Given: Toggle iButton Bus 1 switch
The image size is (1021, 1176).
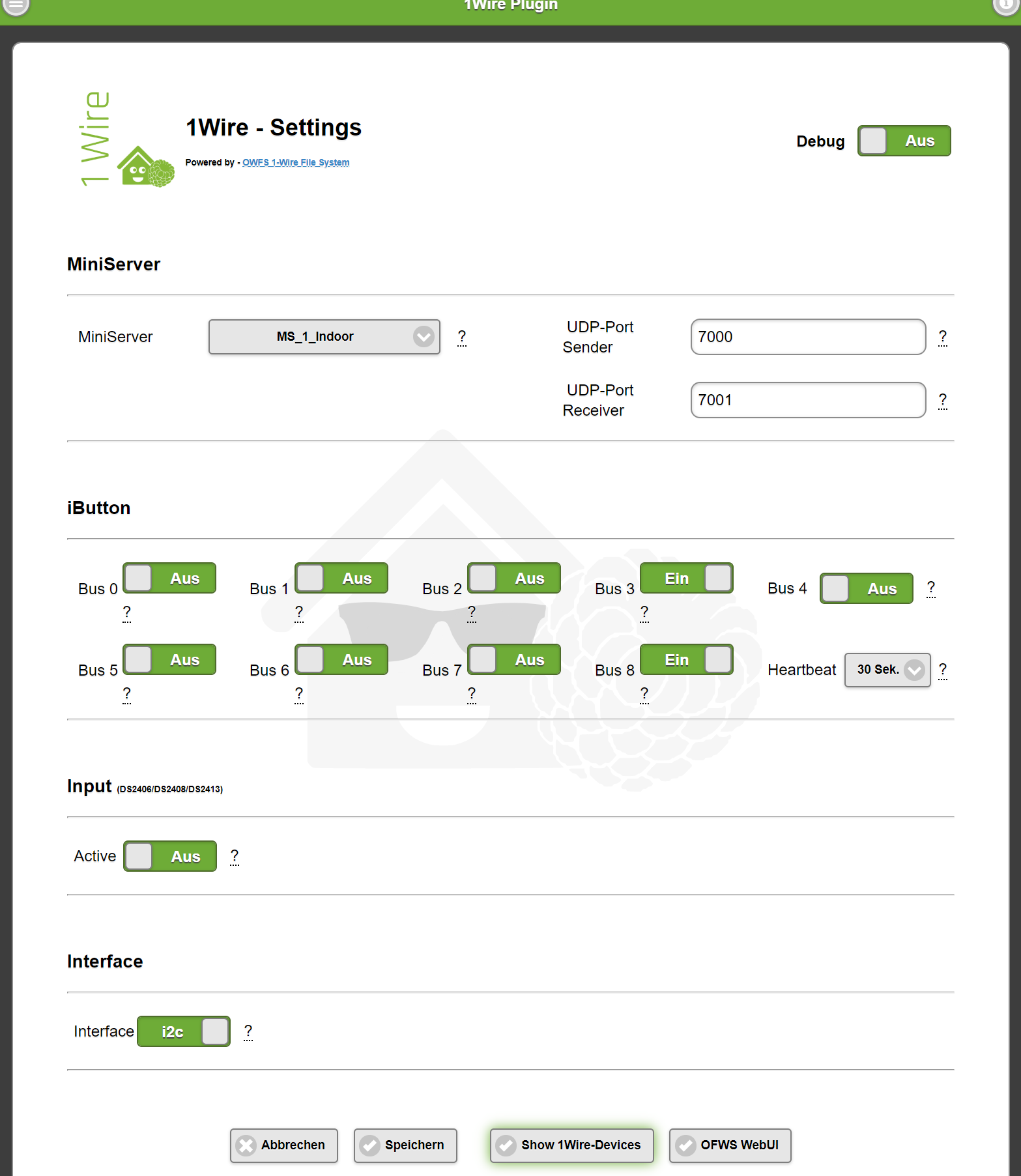Looking at the screenshot, I should click(341, 578).
